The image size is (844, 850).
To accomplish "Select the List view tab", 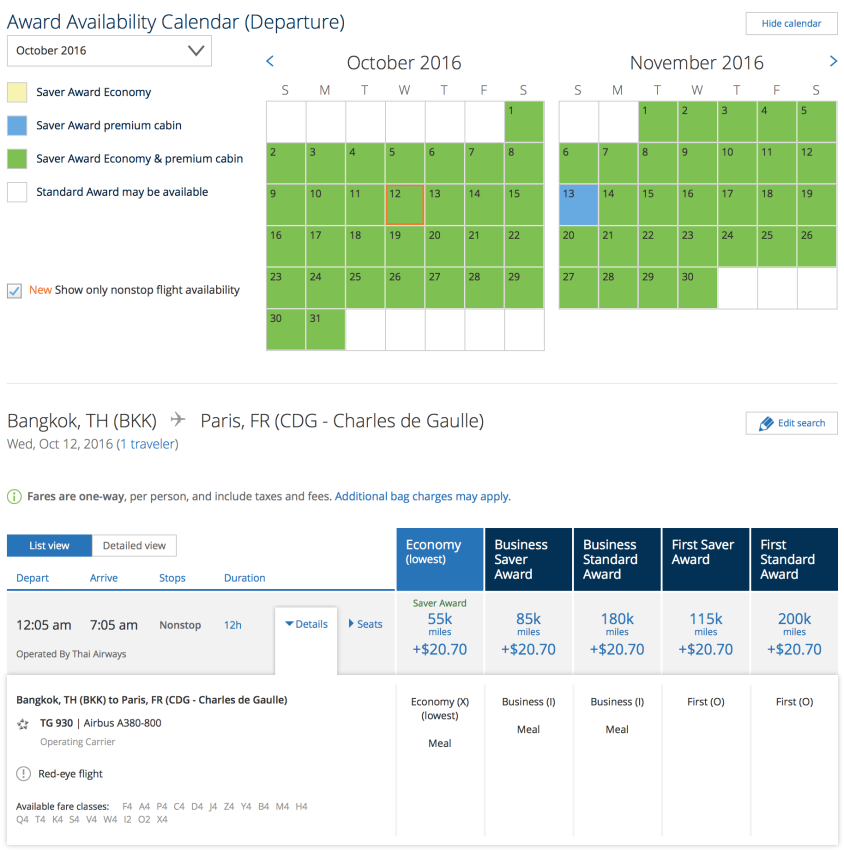I will [x=49, y=546].
